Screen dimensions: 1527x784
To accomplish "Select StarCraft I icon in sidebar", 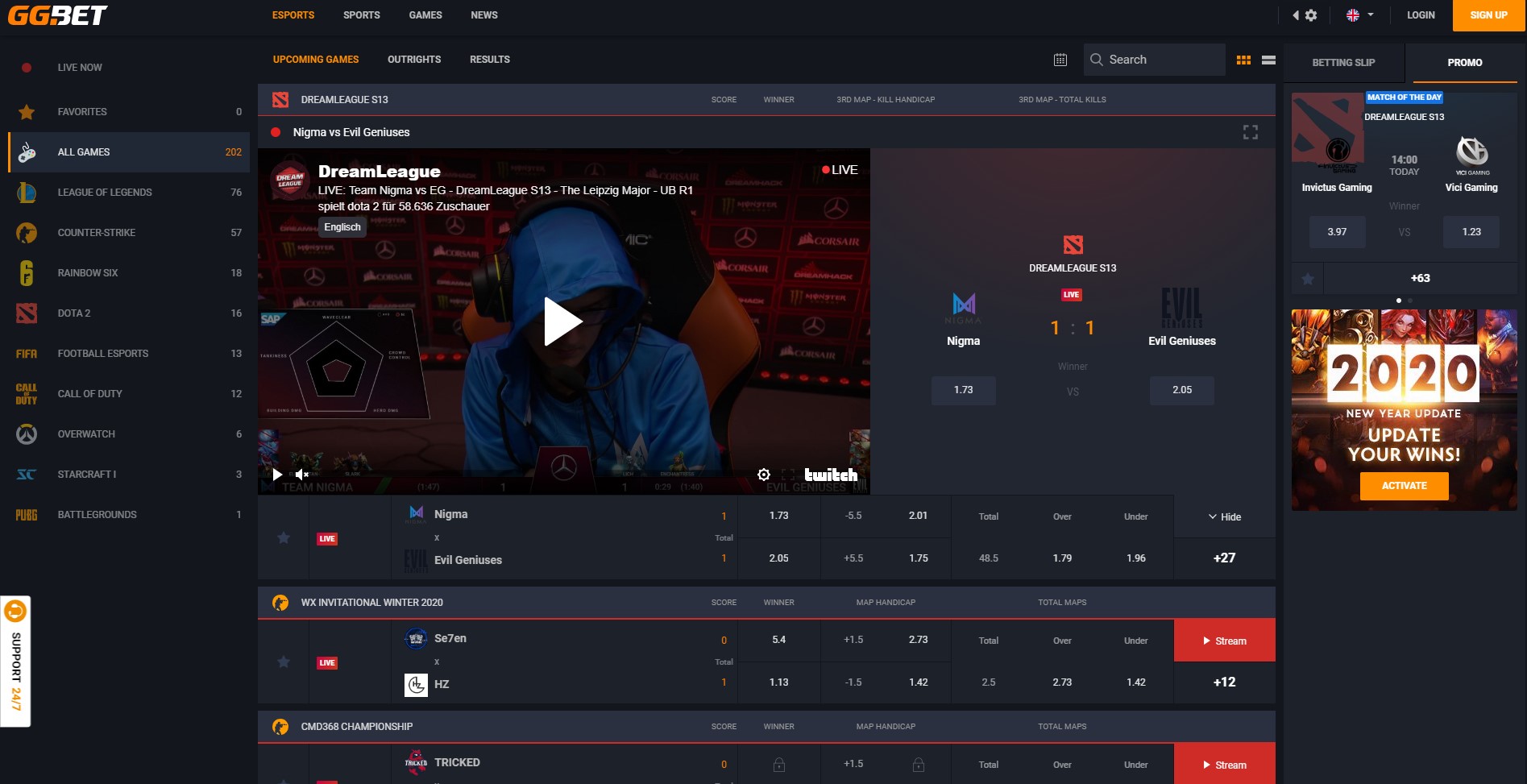I will 27,475.
